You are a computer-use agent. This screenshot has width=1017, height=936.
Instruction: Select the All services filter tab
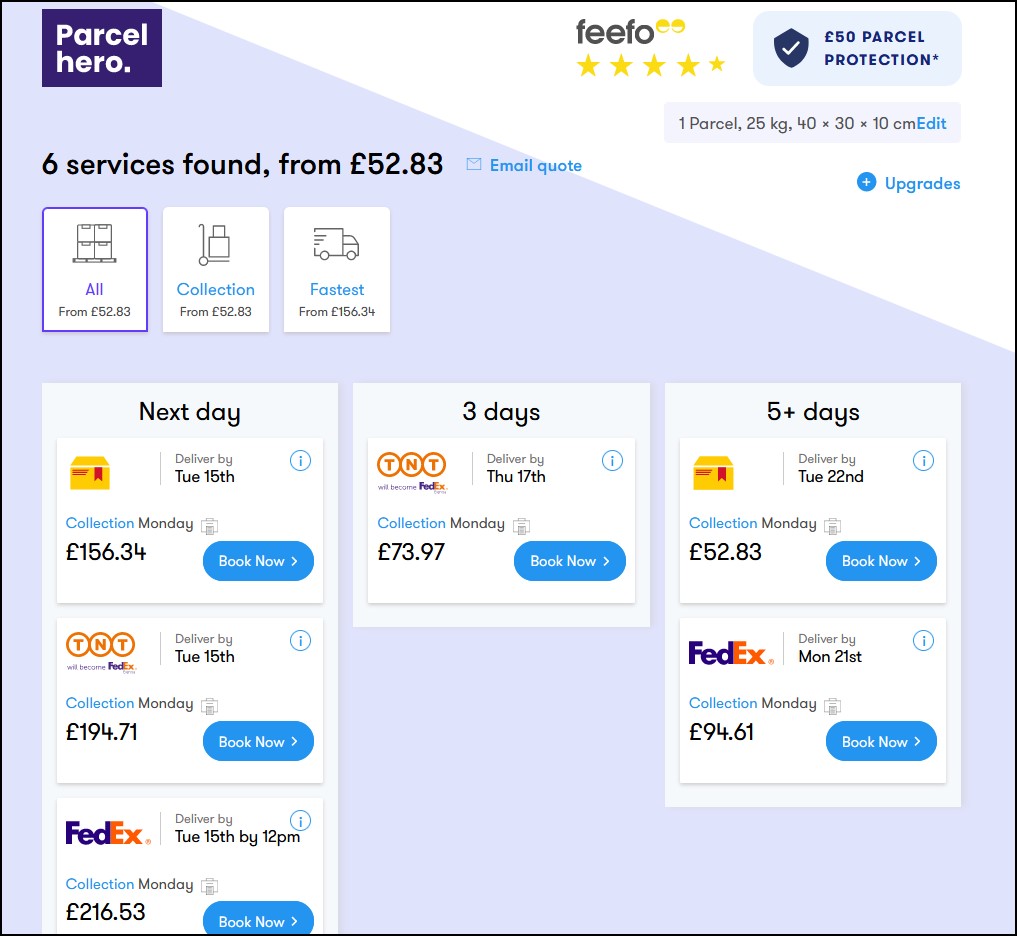(x=95, y=269)
